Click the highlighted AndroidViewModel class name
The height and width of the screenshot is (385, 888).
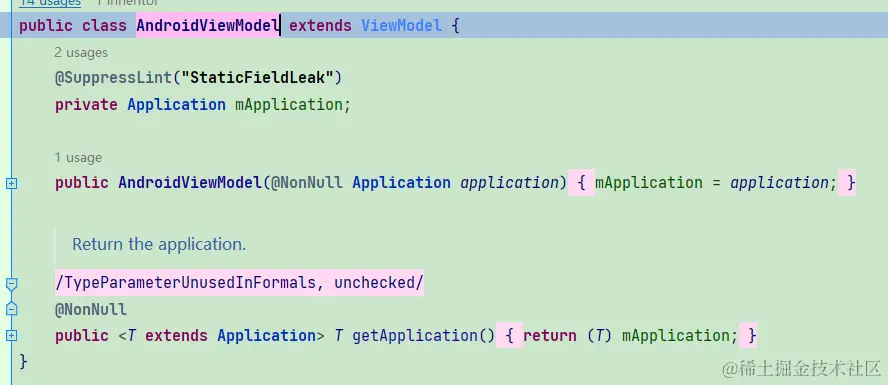click(208, 25)
